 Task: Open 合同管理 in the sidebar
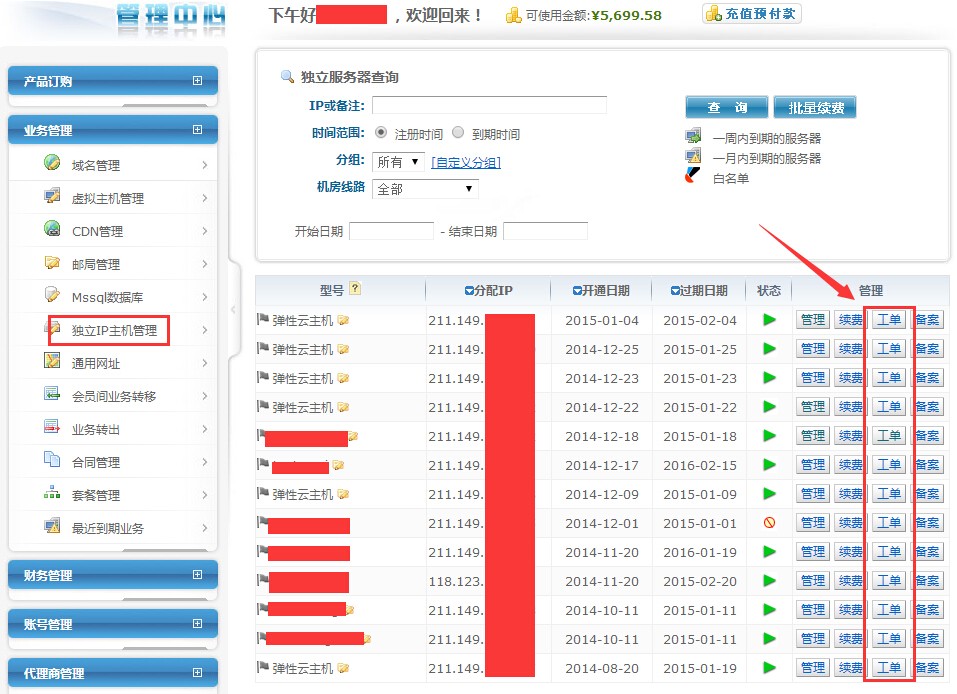[96, 462]
